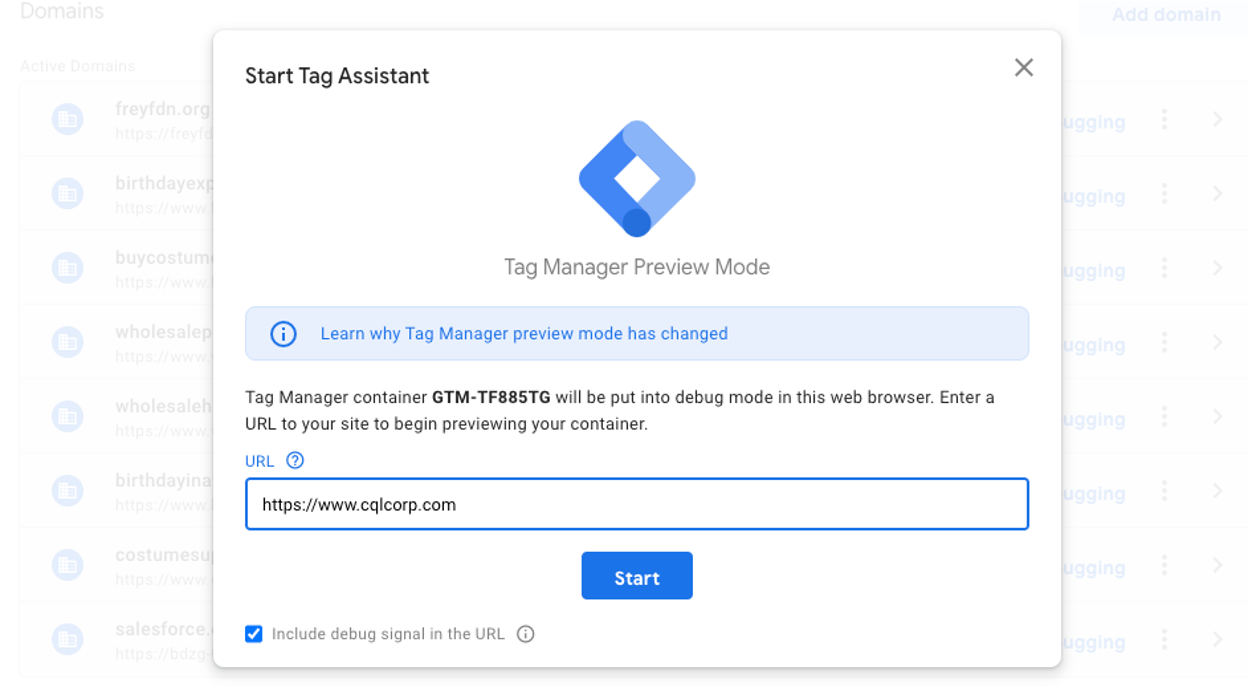Viewport: 1248px width, 696px height.
Task: Select the buycostume domain name text
Action: (164, 258)
